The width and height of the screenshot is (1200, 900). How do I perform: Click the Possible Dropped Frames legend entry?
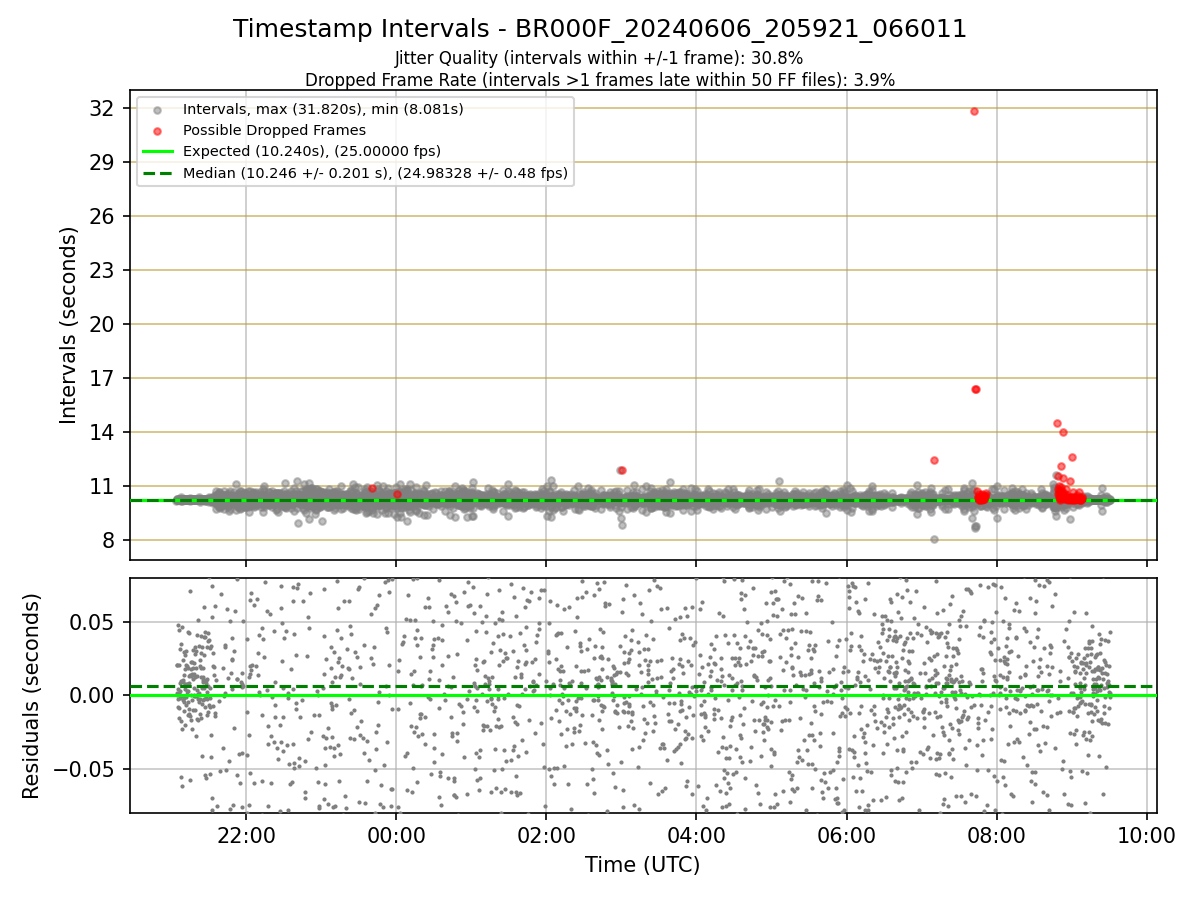pyautogui.click(x=274, y=130)
